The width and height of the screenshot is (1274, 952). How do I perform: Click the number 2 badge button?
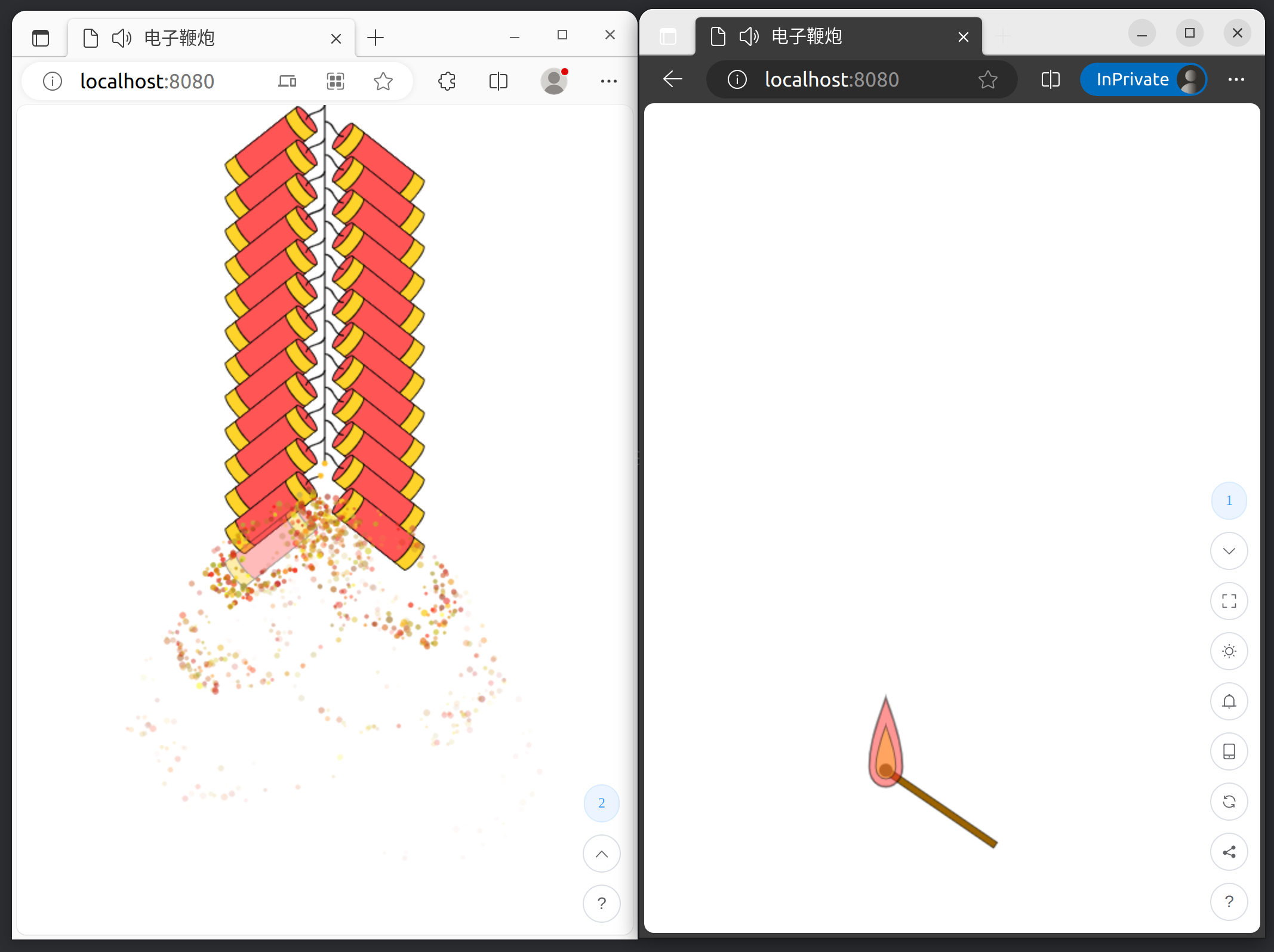(601, 803)
